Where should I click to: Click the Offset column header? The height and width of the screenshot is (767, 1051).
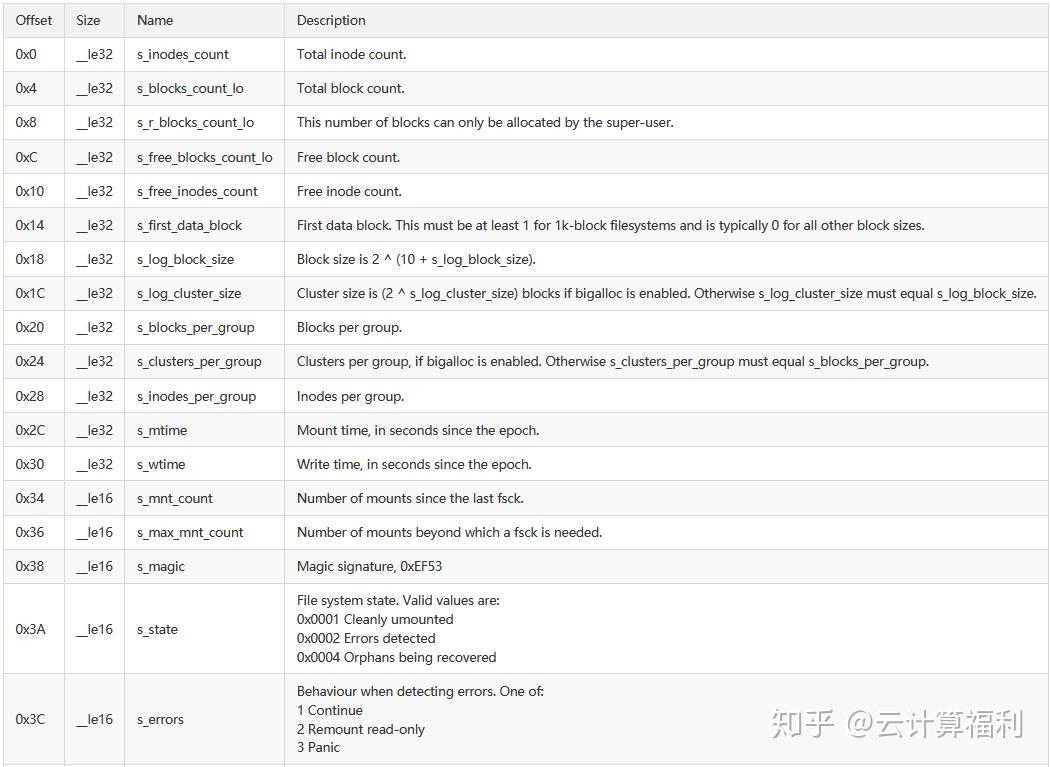pyautogui.click(x=34, y=20)
